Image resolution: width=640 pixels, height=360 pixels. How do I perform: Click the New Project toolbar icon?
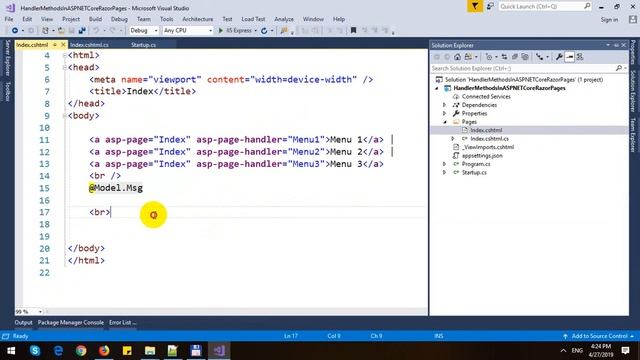[45, 31]
